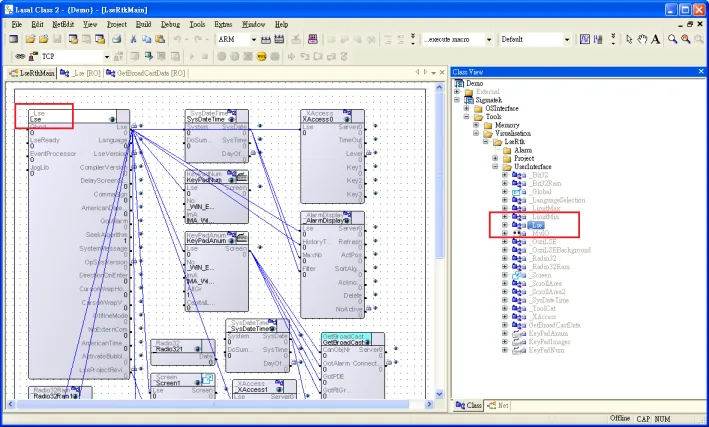This screenshot has width=709, height=427.
Task: Close the Class View panel
Action: pyautogui.click(x=701, y=71)
